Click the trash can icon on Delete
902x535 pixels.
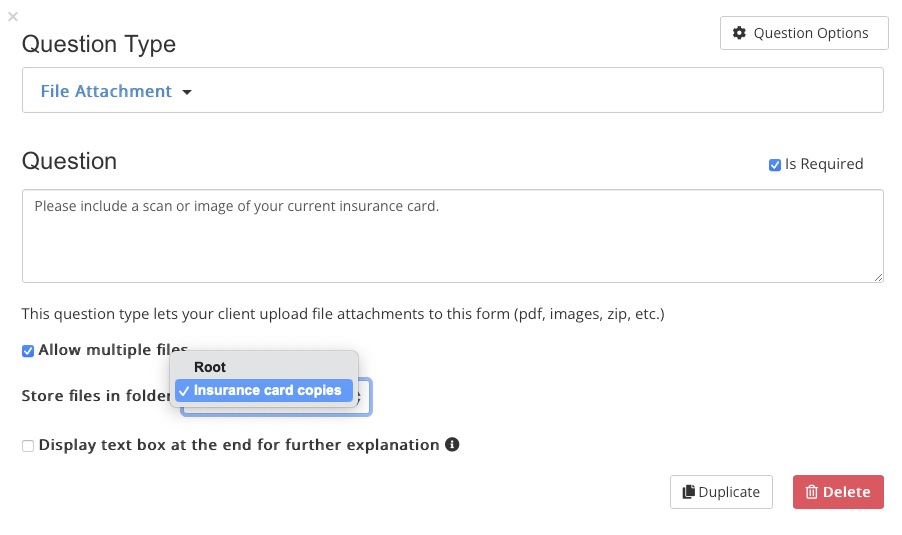pos(811,492)
